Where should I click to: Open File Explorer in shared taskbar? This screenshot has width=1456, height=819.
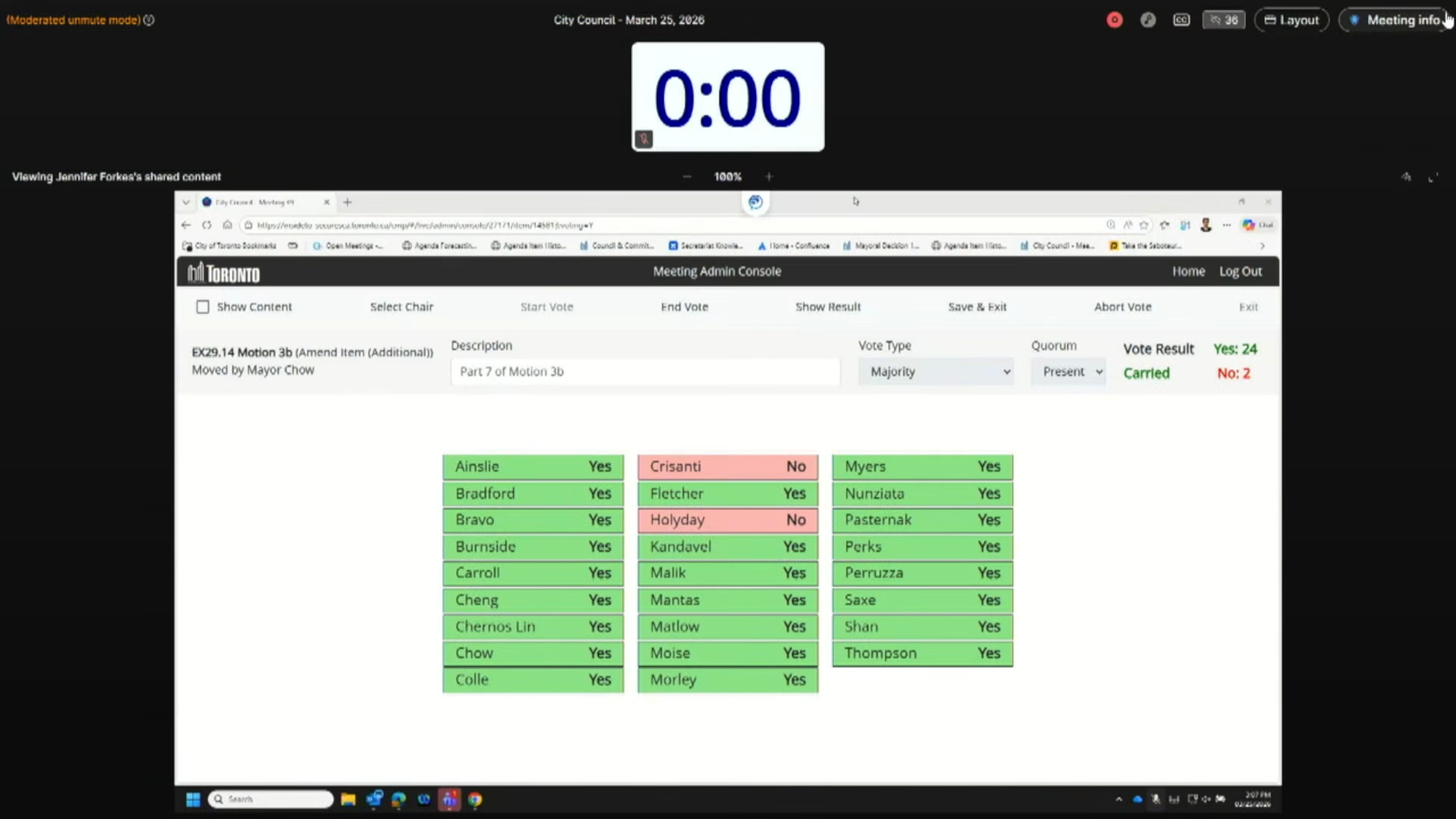tap(348, 799)
